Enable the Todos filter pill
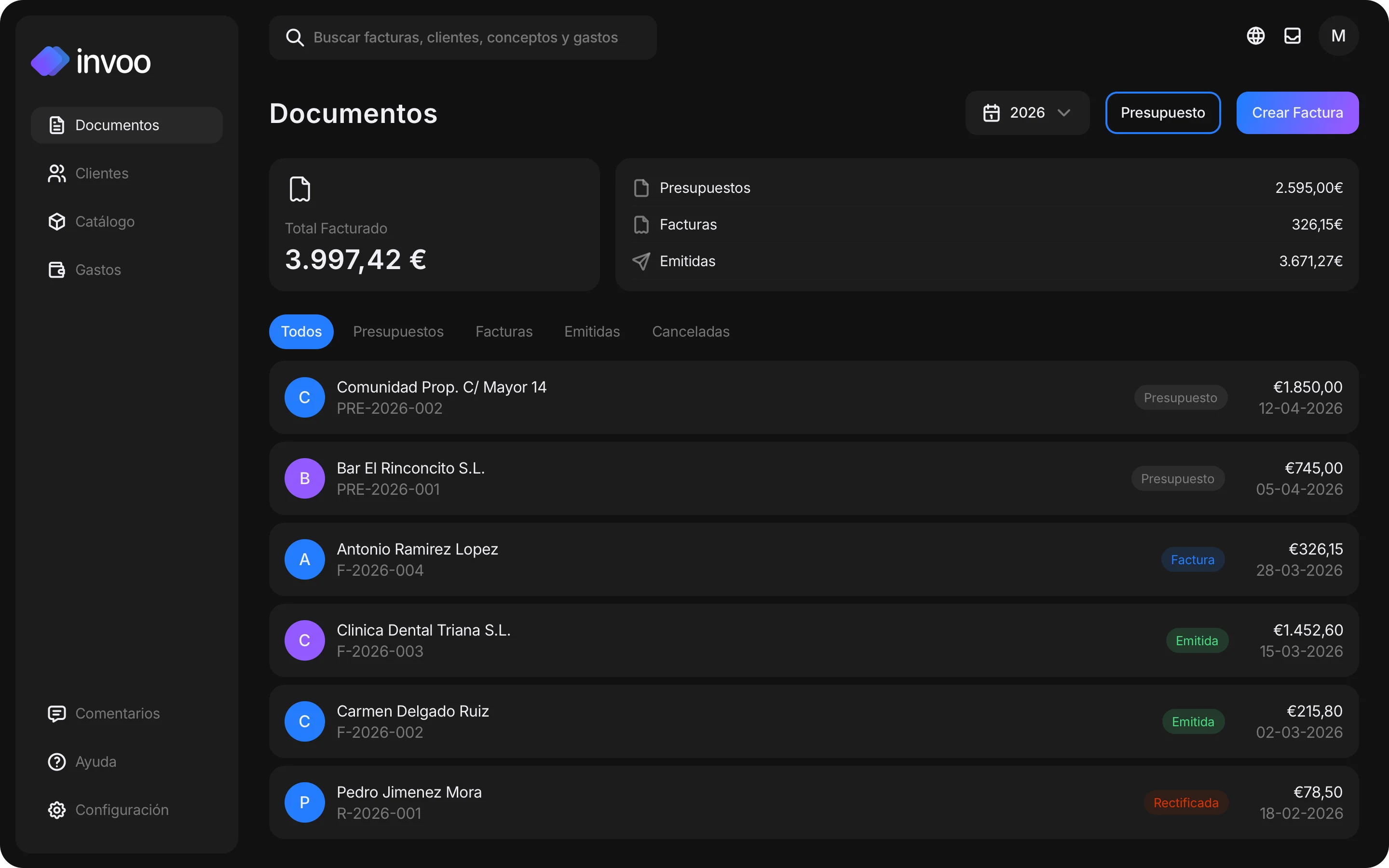 click(x=301, y=331)
